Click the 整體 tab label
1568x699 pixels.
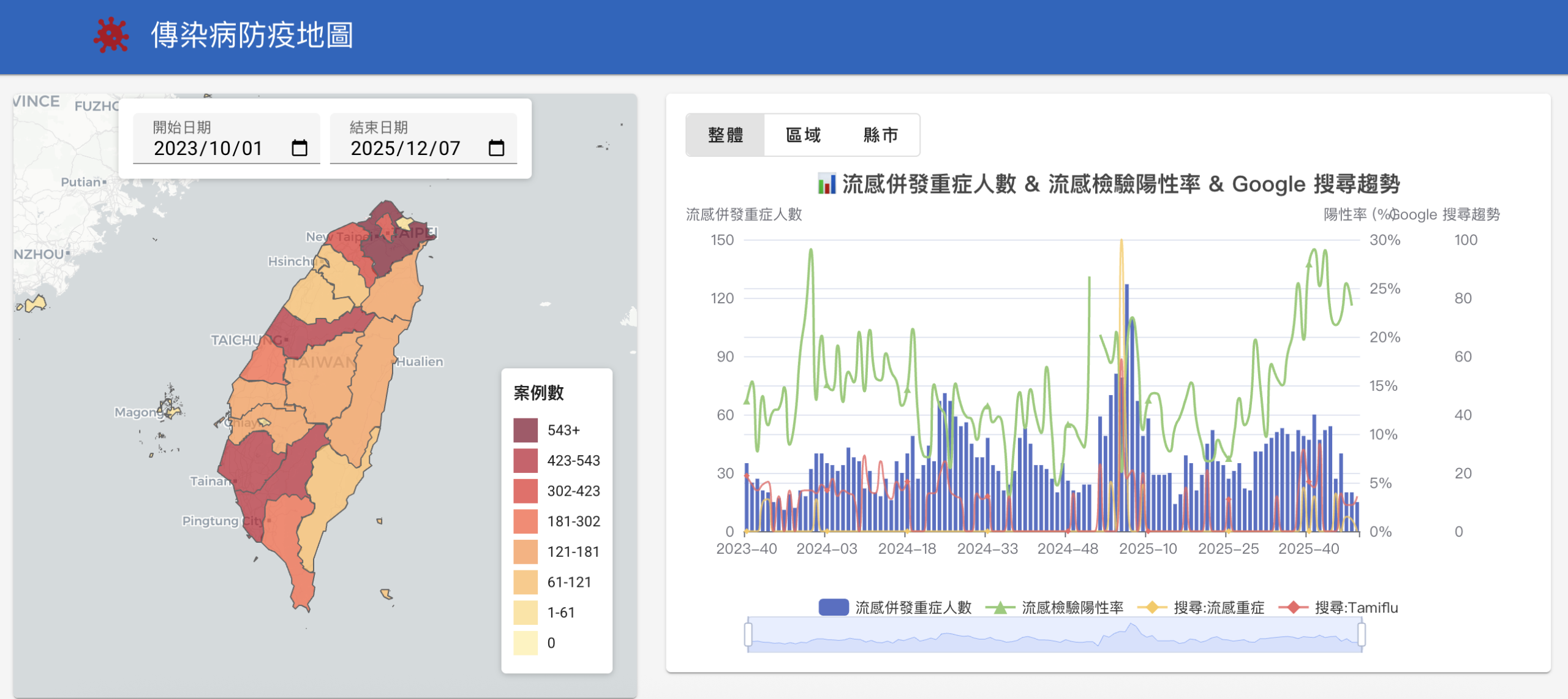click(725, 135)
